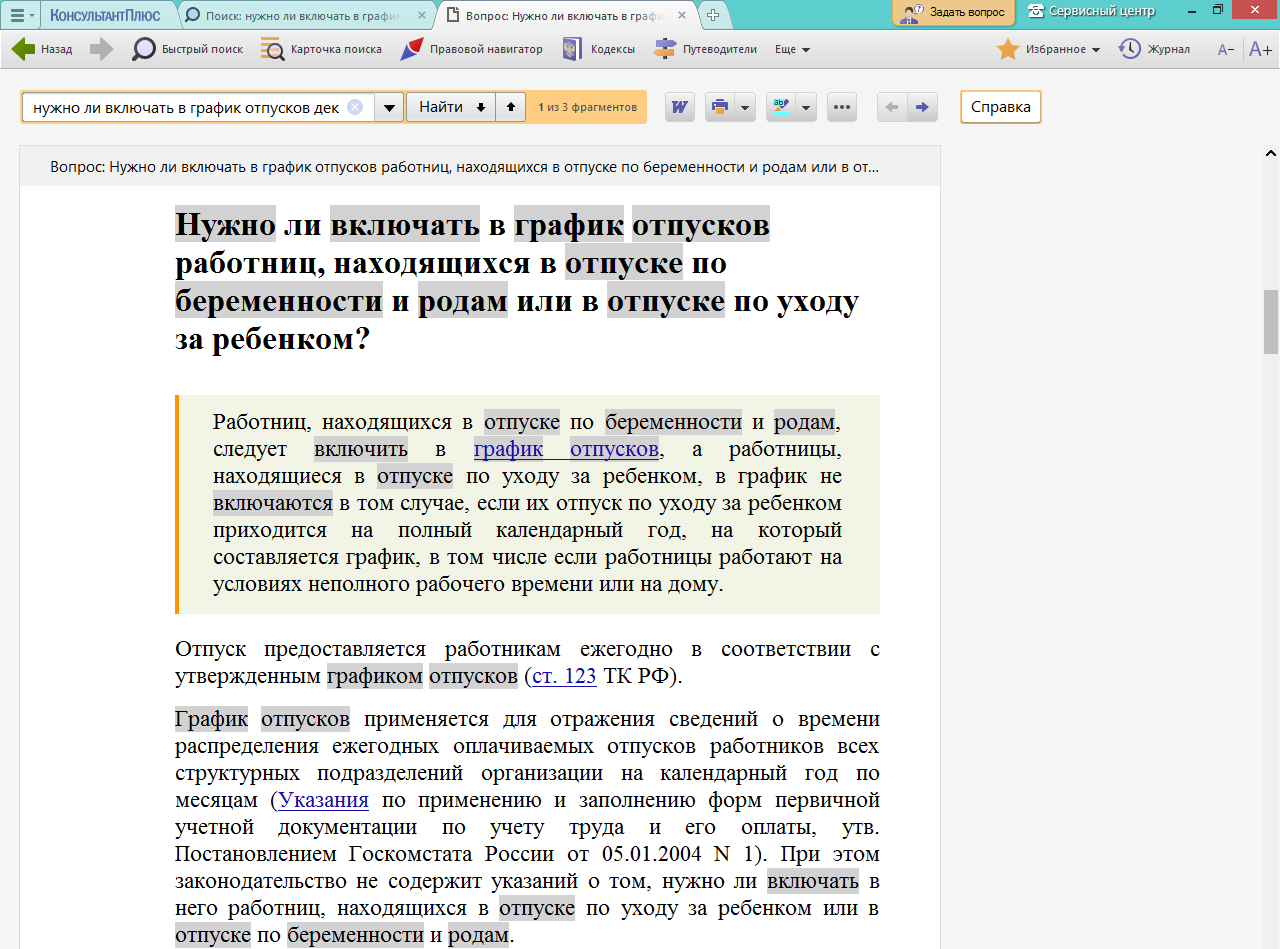The width and height of the screenshot is (1280, 949).
Task: Clear the search field text
Action: click(355, 107)
